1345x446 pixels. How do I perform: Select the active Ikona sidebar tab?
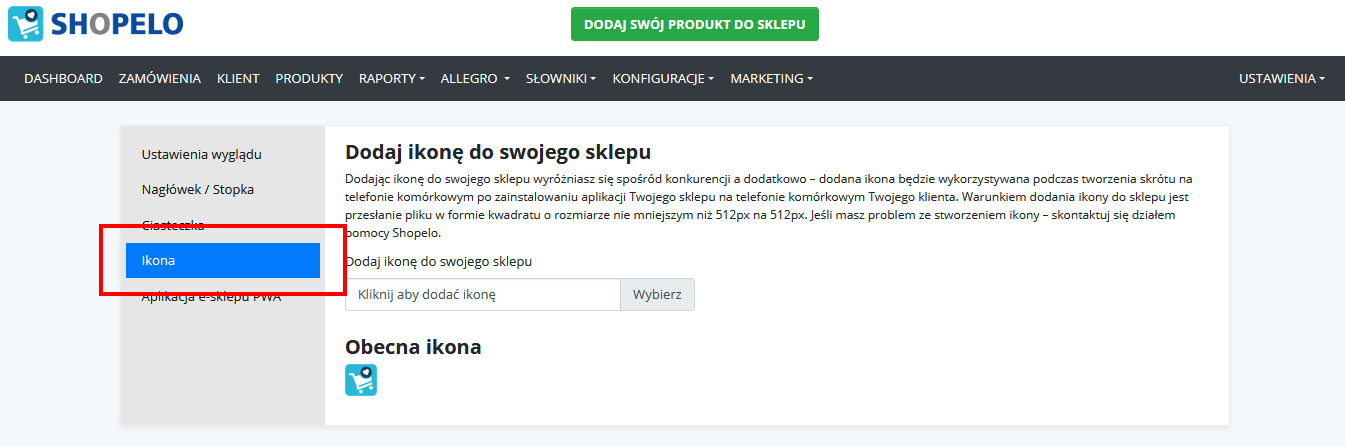pos(223,260)
